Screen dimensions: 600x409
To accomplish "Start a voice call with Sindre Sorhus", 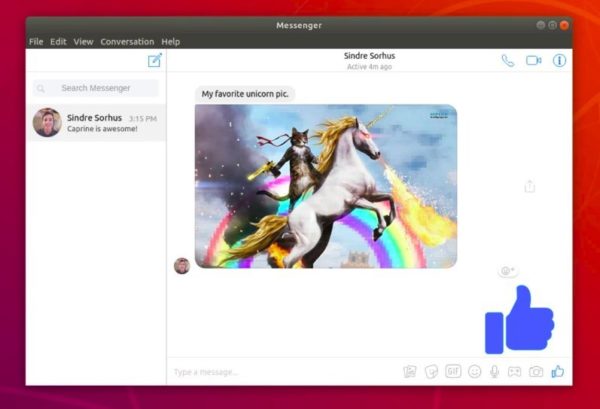I will [508, 60].
